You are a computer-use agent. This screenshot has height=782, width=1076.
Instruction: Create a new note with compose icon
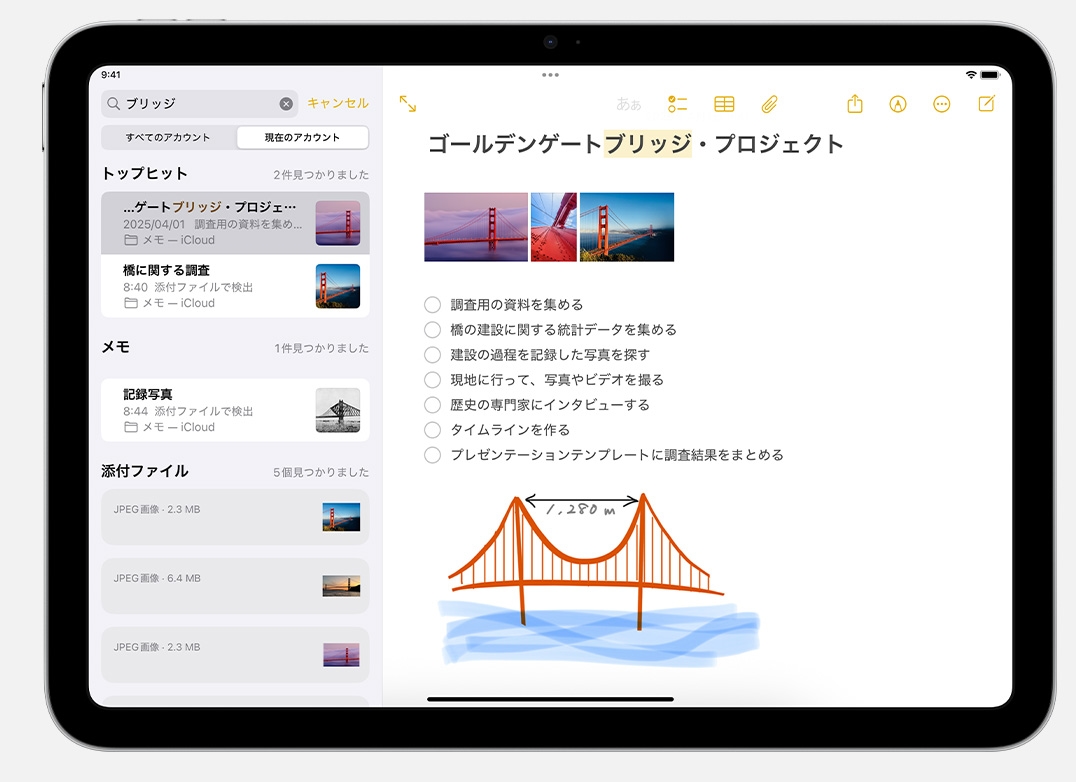point(987,104)
